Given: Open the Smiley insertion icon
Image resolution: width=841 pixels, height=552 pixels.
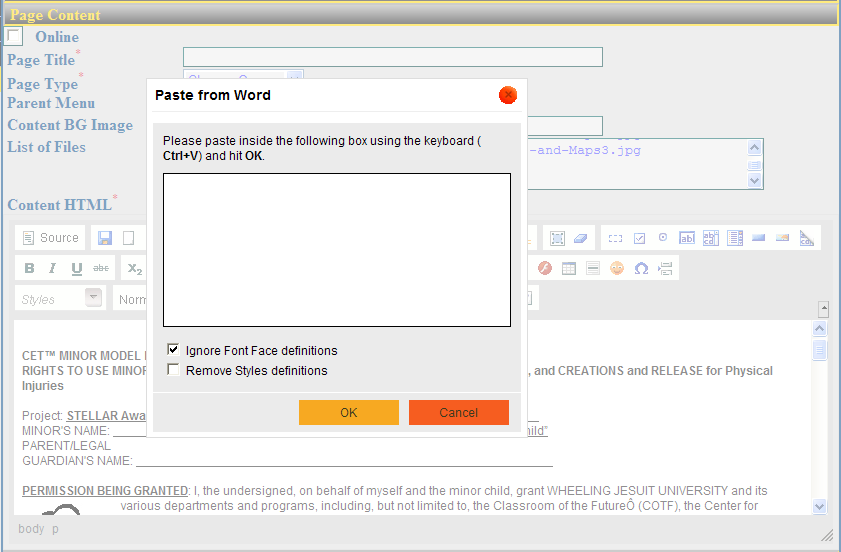Looking at the screenshot, I should pyautogui.click(x=617, y=268).
